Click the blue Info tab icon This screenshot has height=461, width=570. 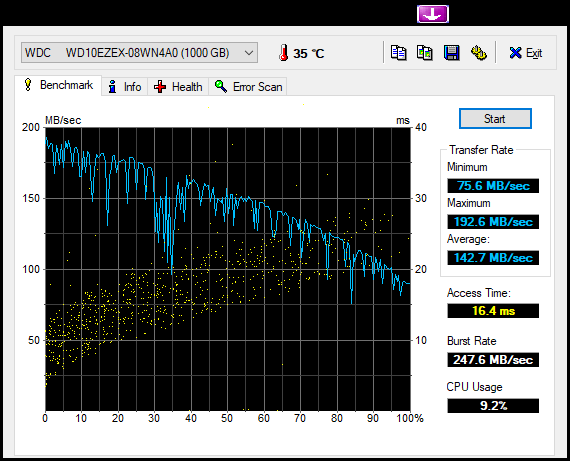[x=112, y=87]
